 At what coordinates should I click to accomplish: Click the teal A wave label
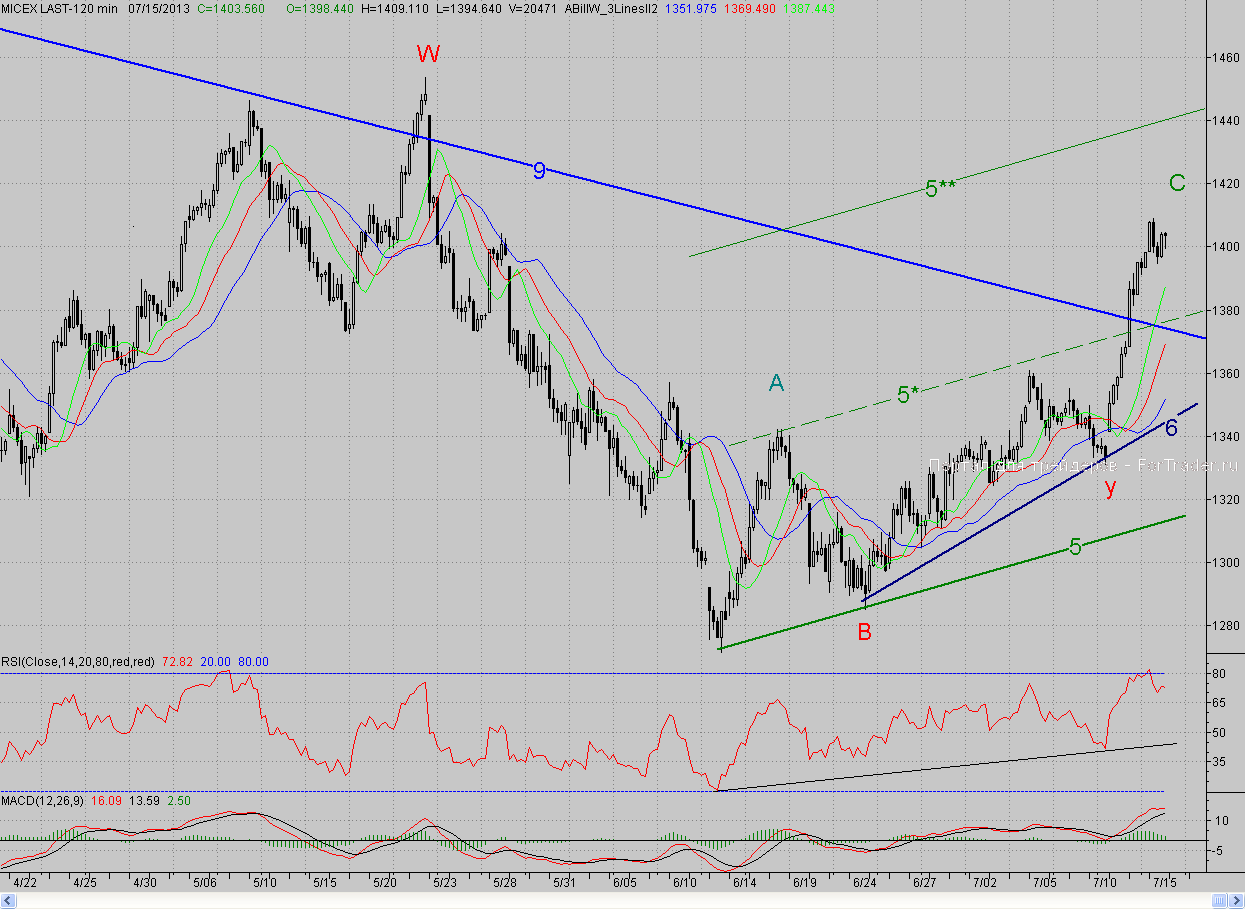click(776, 382)
